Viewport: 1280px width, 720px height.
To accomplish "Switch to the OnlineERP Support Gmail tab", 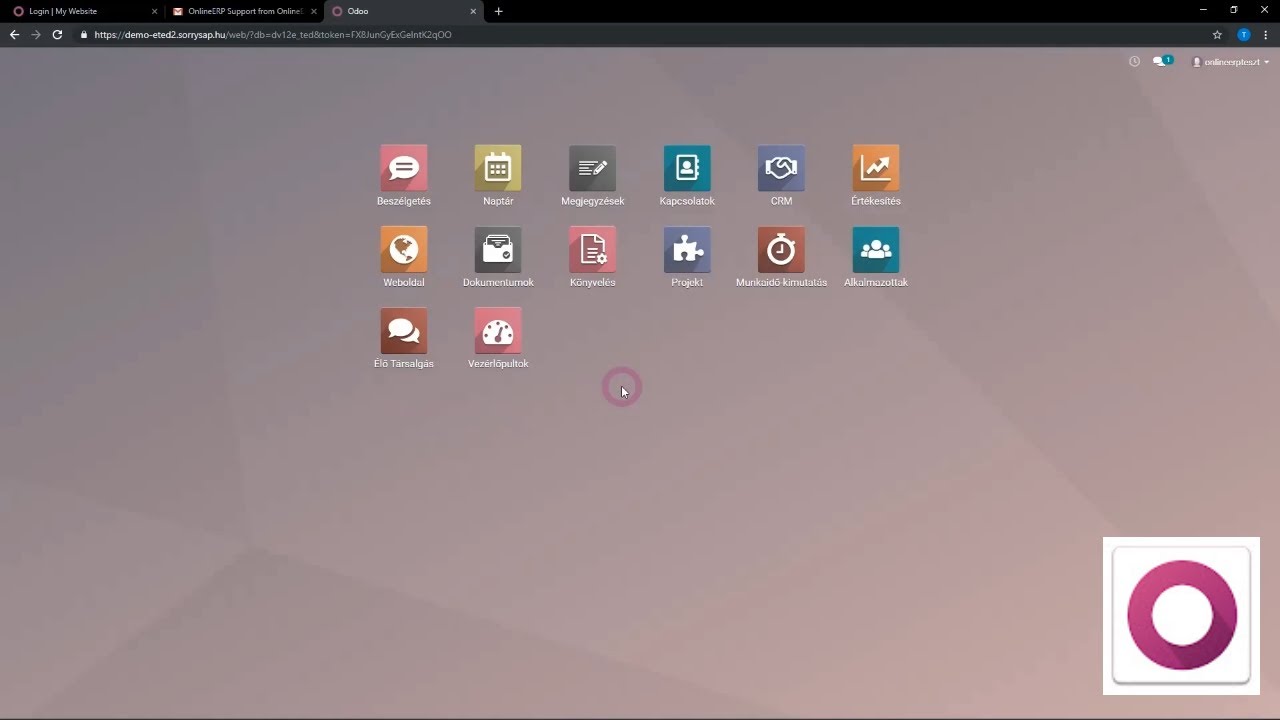I will click(x=243, y=11).
